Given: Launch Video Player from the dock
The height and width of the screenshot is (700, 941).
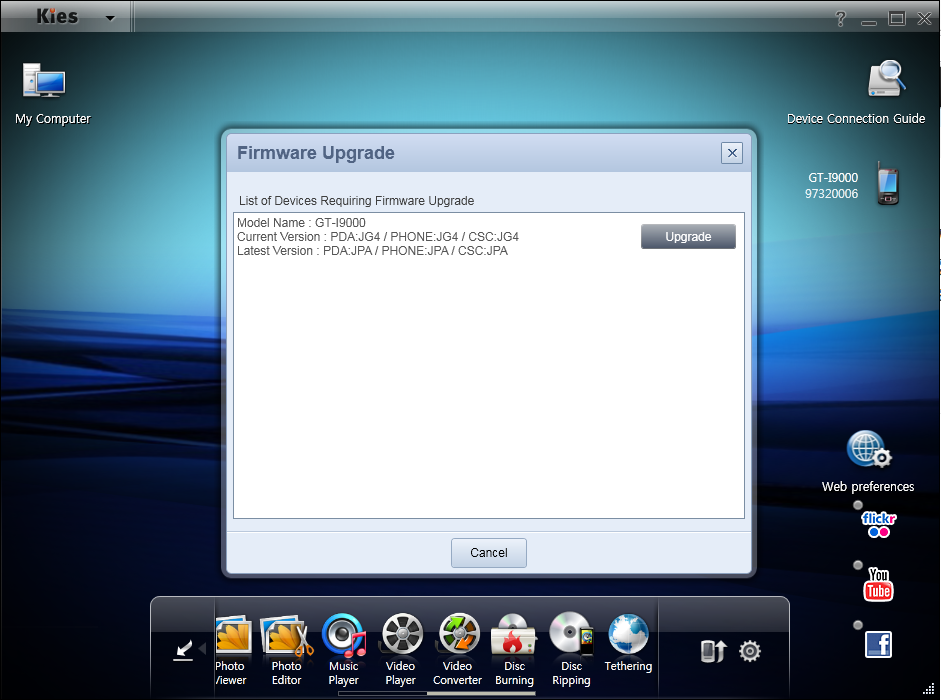Looking at the screenshot, I should click(x=402, y=634).
